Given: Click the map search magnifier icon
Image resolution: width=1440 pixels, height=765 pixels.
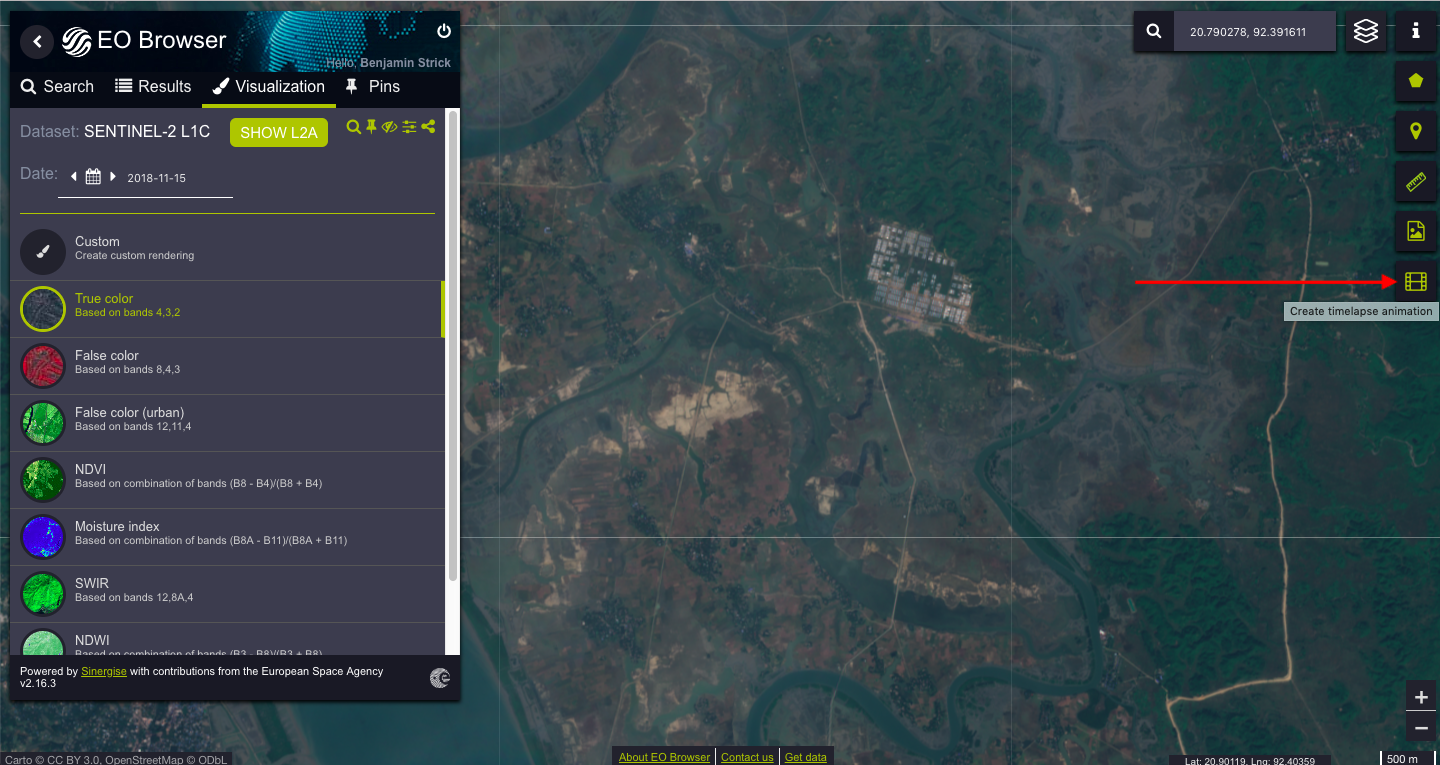Looking at the screenshot, I should pyautogui.click(x=1154, y=32).
